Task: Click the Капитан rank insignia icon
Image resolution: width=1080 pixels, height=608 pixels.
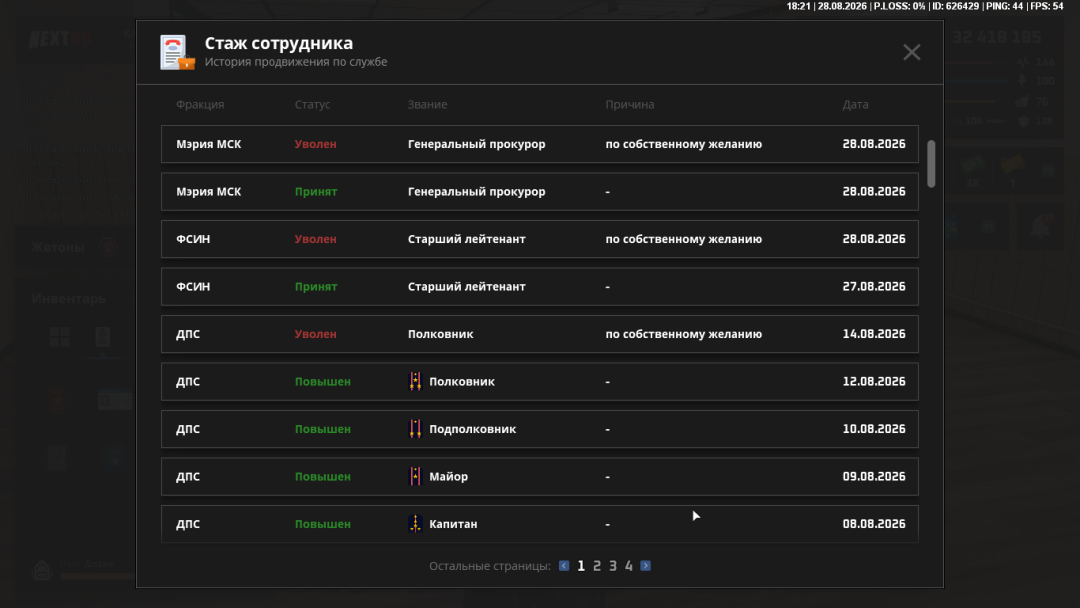Action: [x=415, y=524]
